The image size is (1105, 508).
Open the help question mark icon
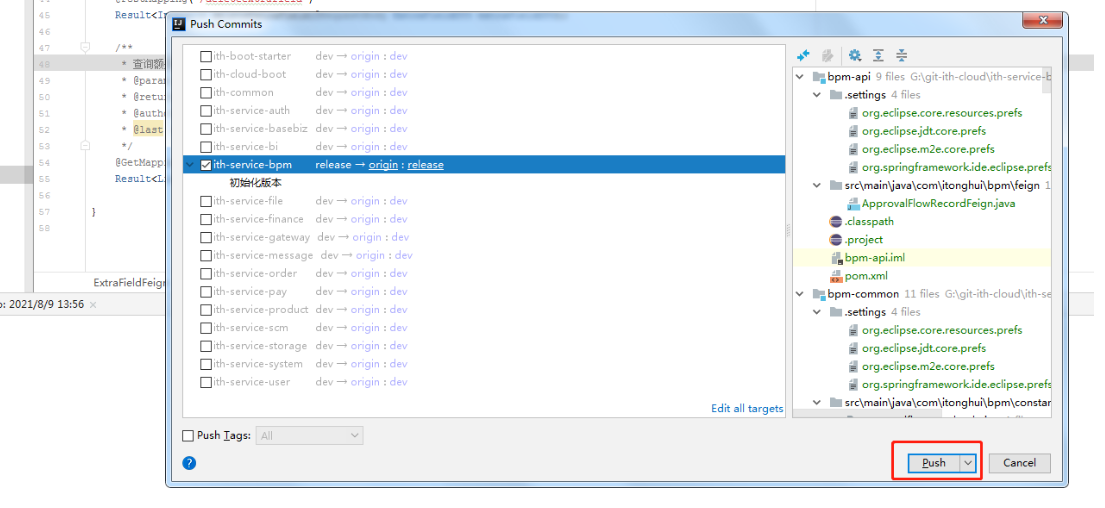[x=189, y=463]
